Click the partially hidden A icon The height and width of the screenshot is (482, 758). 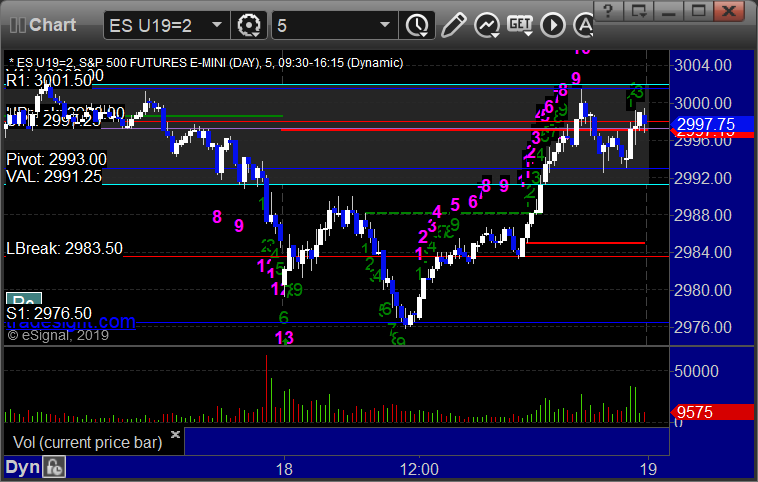583,25
